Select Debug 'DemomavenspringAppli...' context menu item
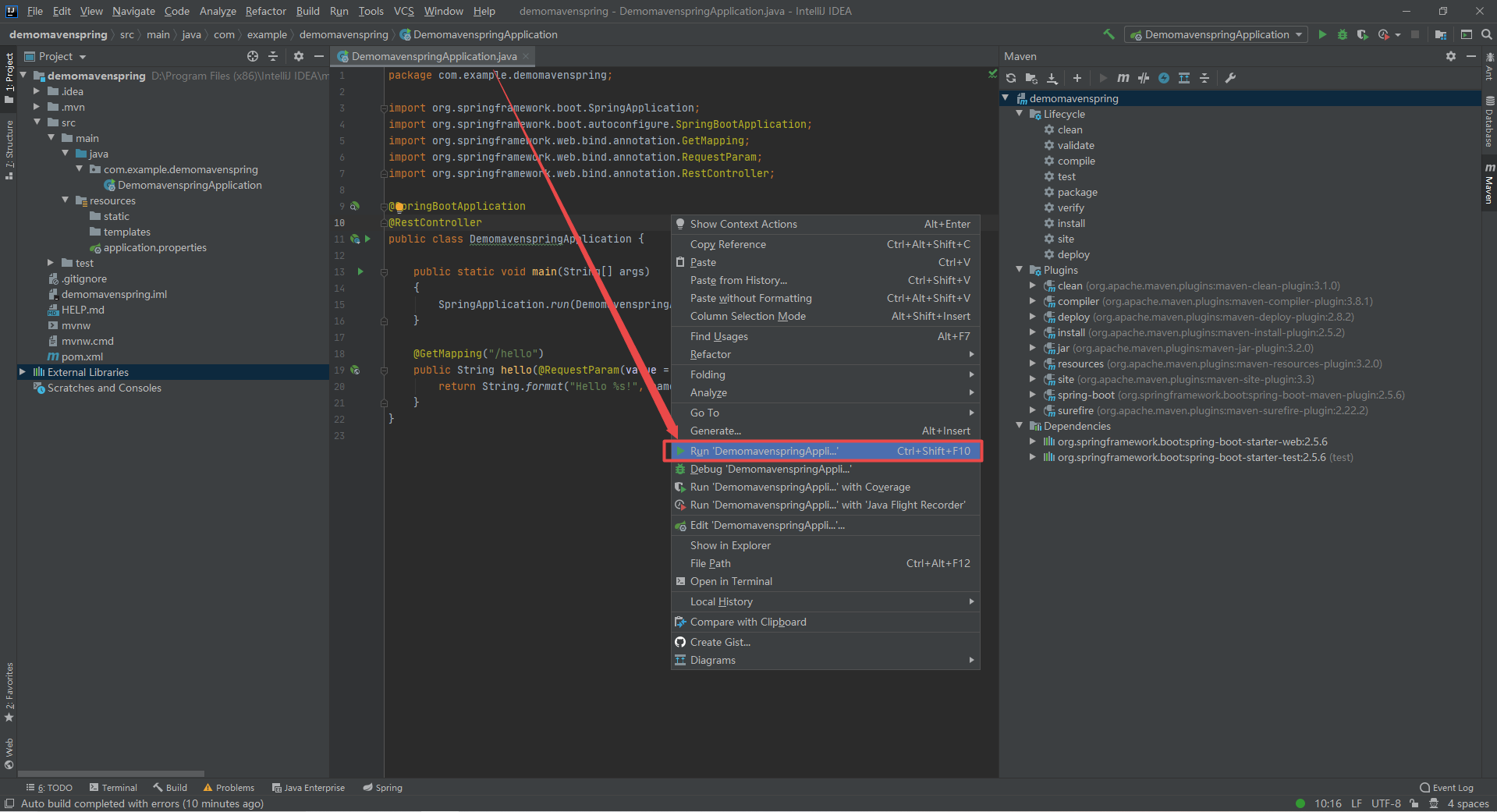Viewport: 1497px width, 812px height. point(825,469)
